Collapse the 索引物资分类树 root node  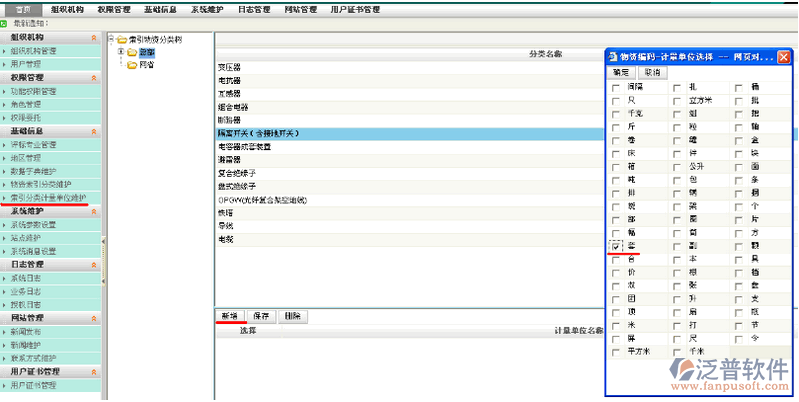click(x=110, y=39)
